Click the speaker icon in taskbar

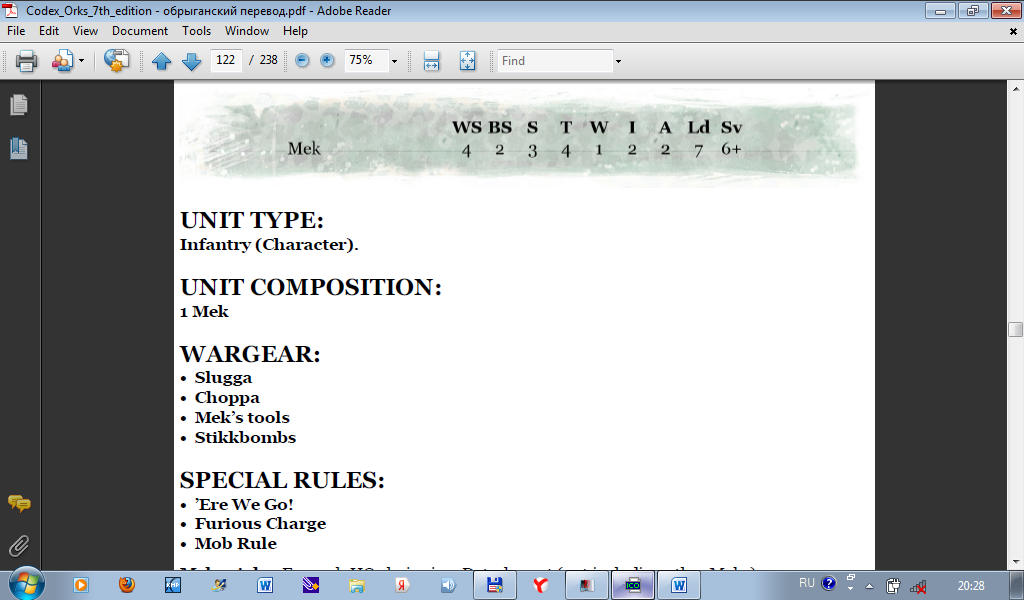pyautogui.click(x=448, y=585)
